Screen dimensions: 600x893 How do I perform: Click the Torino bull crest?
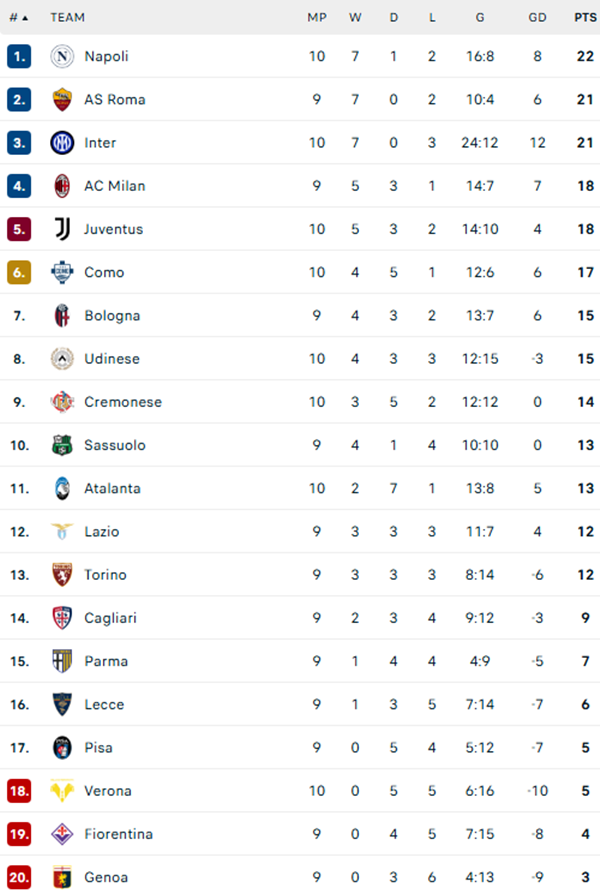[58, 574]
